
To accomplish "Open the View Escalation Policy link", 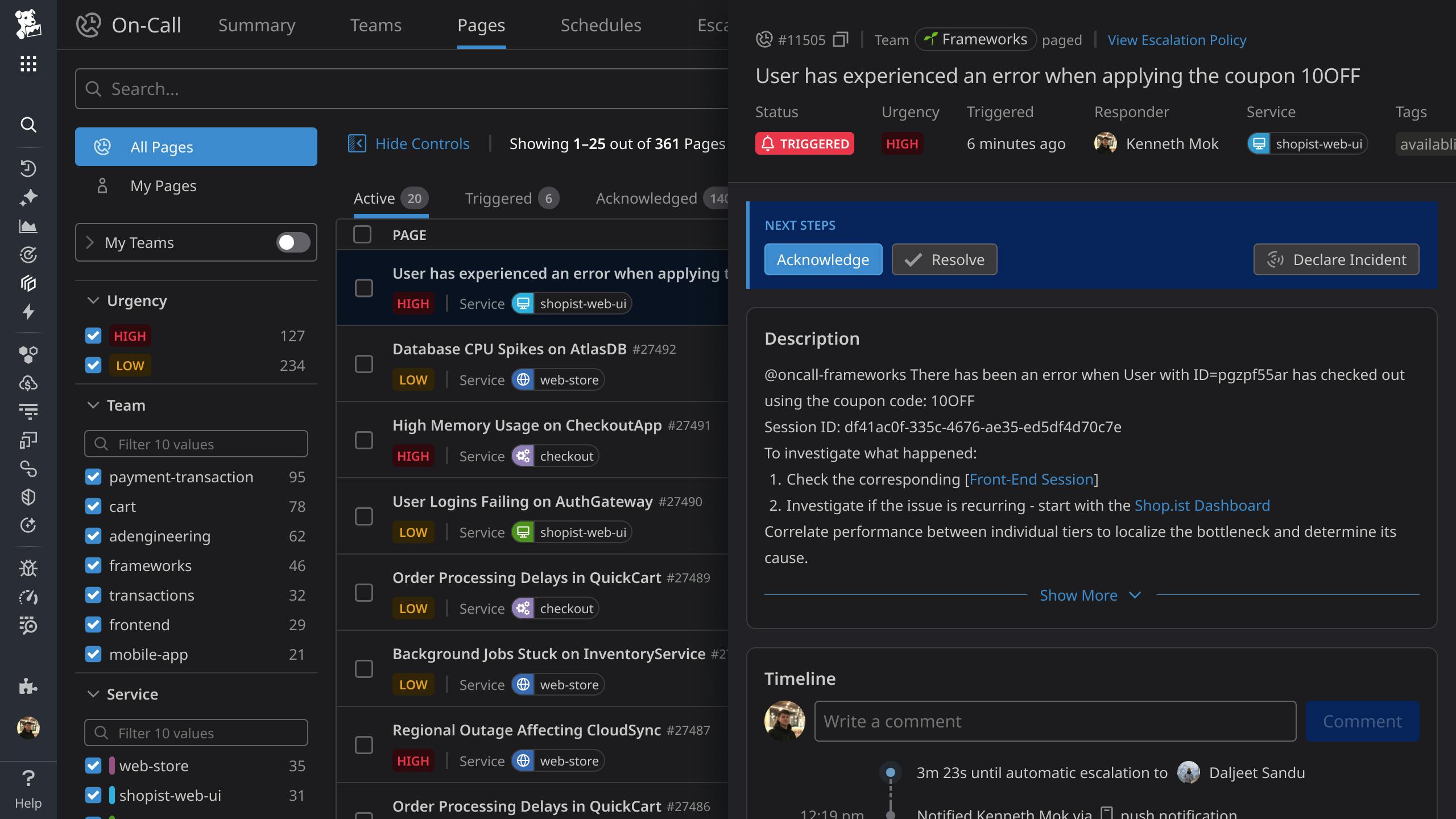I will click(x=1176, y=40).
